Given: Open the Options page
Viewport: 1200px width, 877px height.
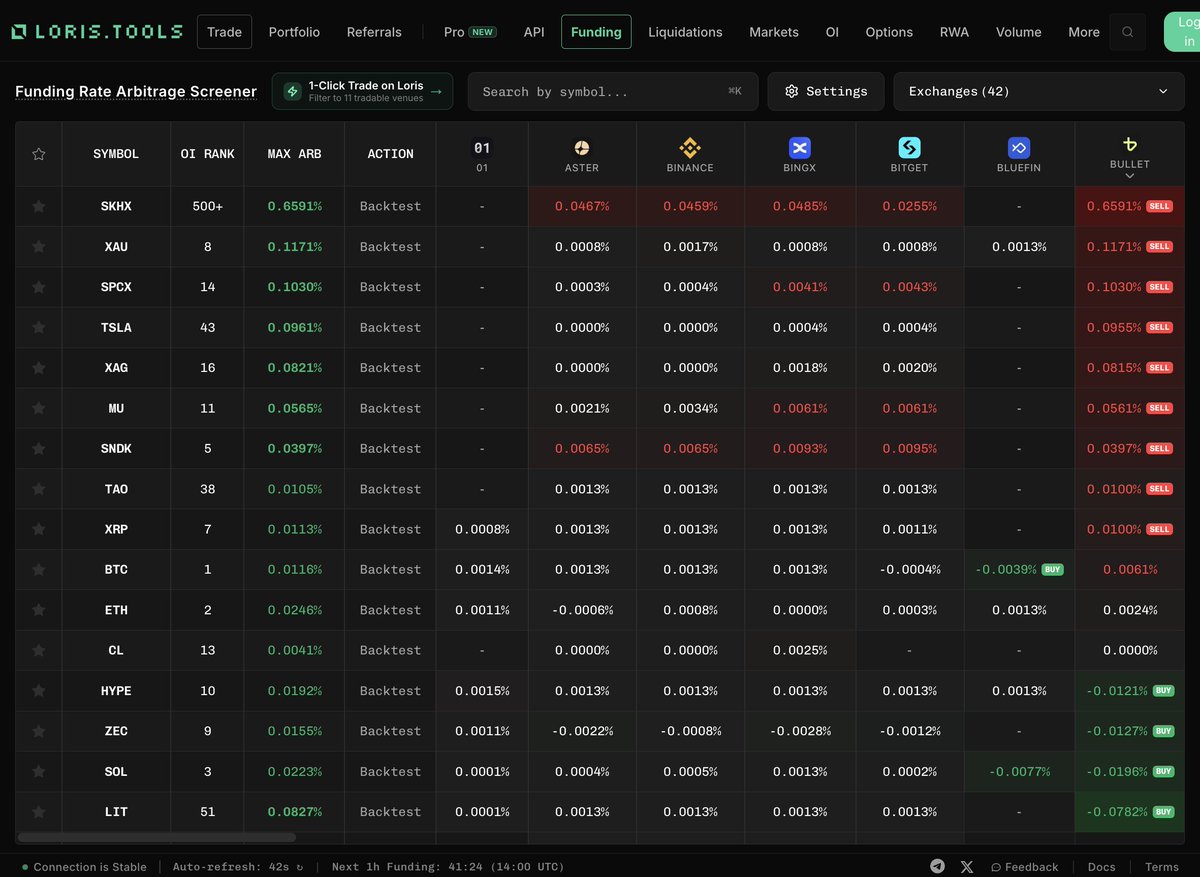Looking at the screenshot, I should coord(889,32).
